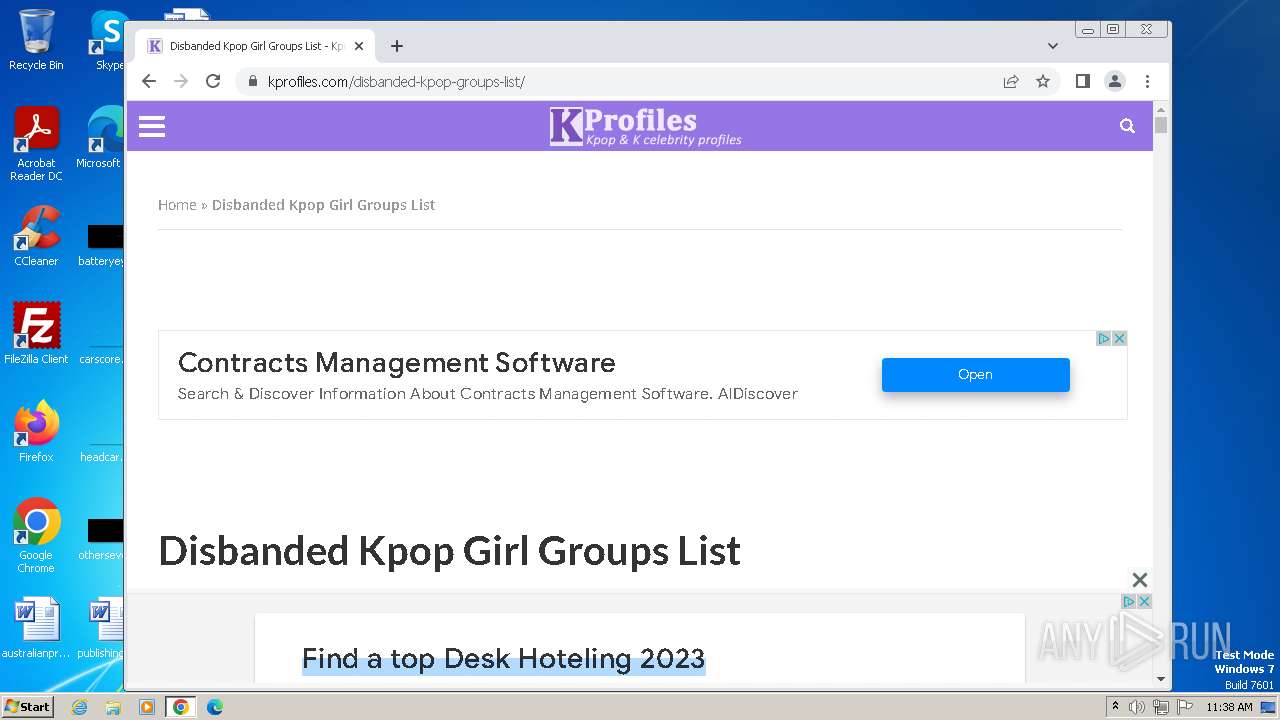Screen dimensions: 1280x720
Task: Open the volume speaker tray icon
Action: (1137, 707)
